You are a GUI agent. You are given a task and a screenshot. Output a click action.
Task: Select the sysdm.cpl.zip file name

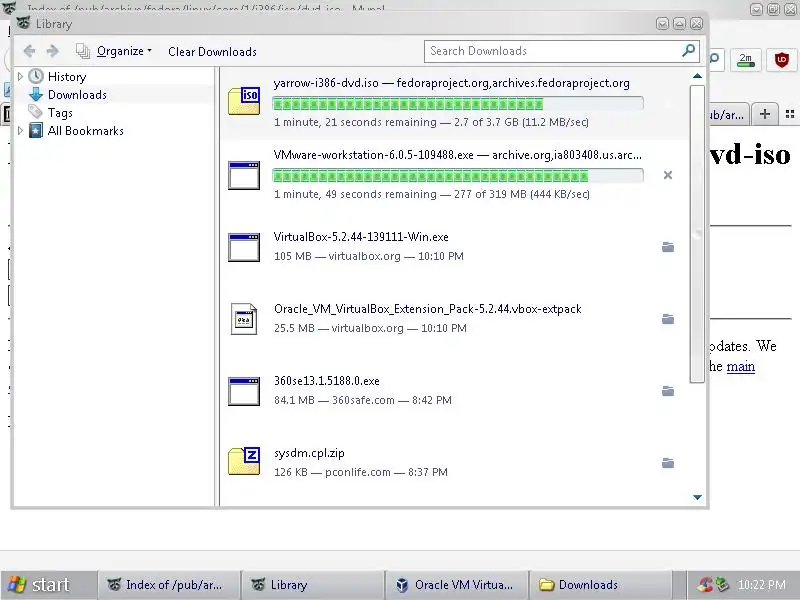[309, 453]
